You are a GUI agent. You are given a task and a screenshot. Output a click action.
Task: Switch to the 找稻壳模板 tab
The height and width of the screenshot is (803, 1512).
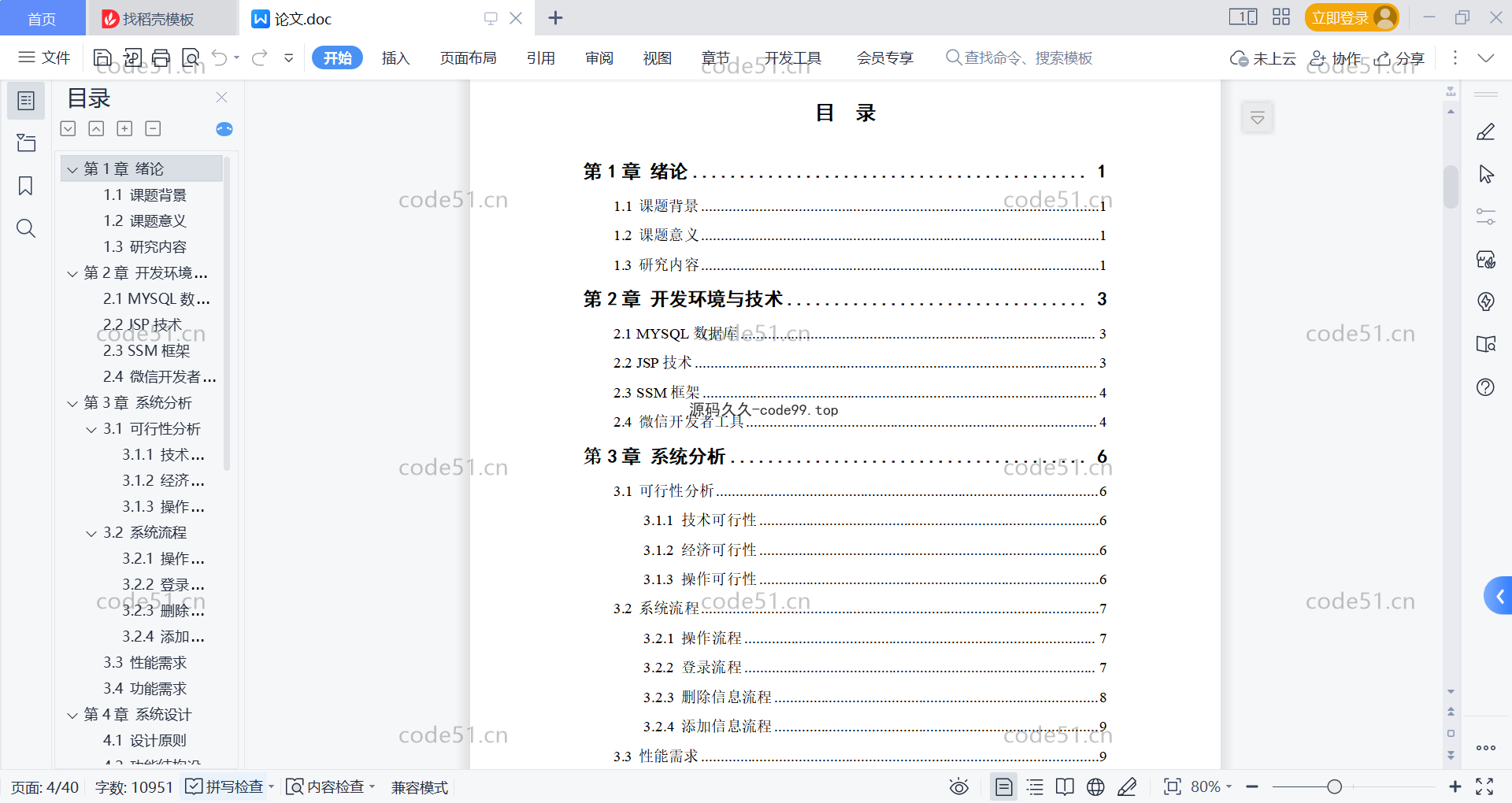point(161,18)
